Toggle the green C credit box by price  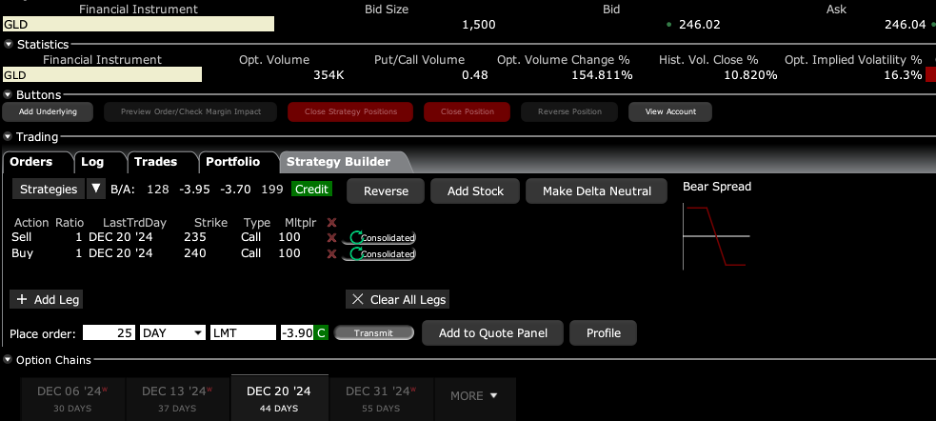pyautogui.click(x=322, y=332)
